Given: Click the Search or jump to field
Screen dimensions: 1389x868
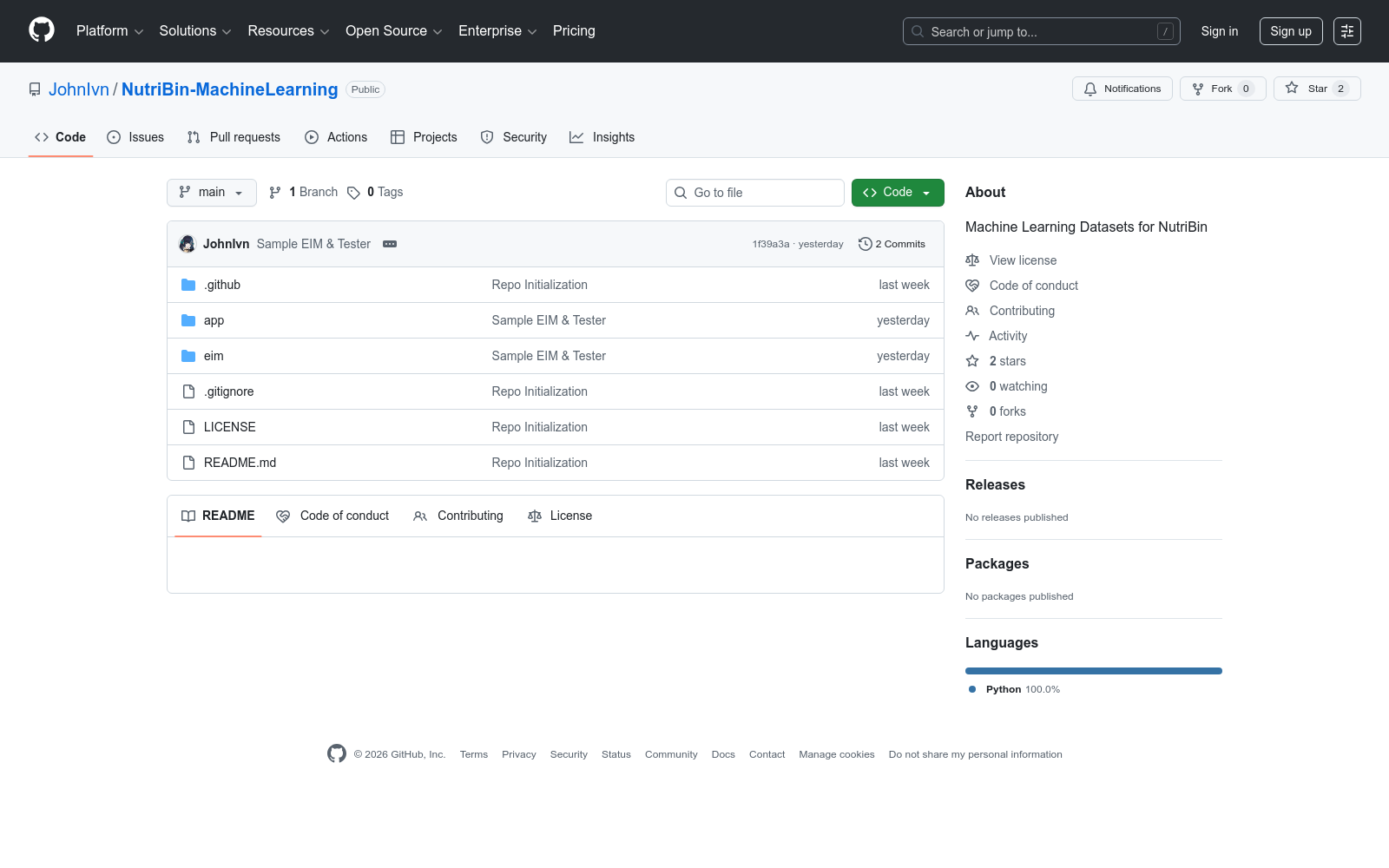Looking at the screenshot, I should point(1042,31).
